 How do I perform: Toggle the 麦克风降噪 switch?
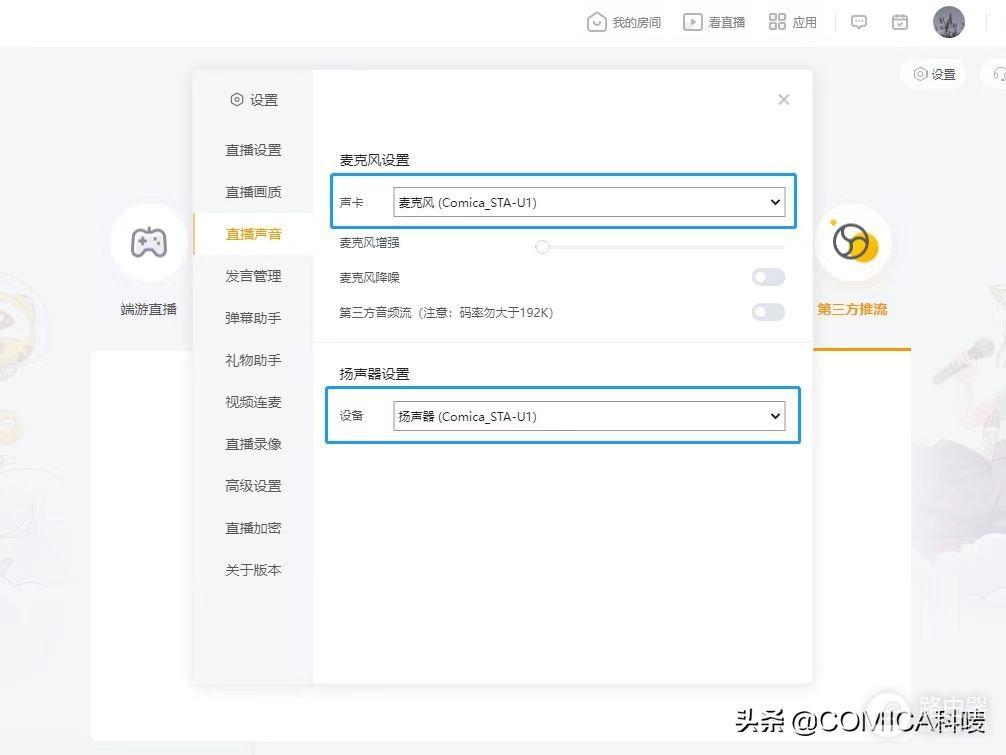tap(768, 277)
